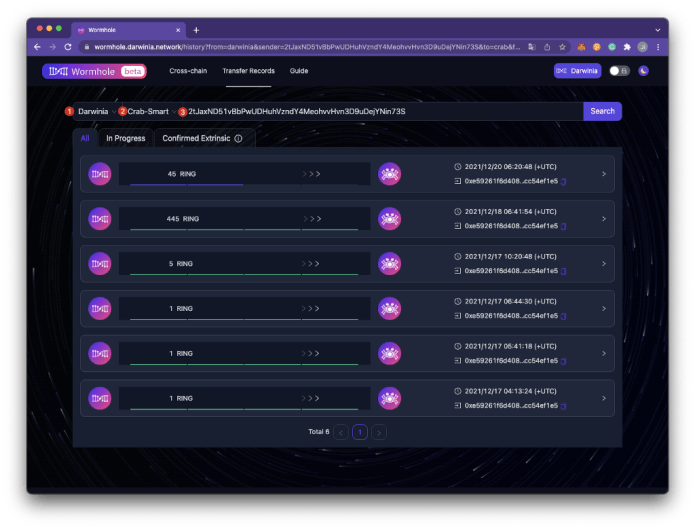The width and height of the screenshot is (695, 529).
Task: Toggle the testnet switch in header
Action: coord(619,71)
